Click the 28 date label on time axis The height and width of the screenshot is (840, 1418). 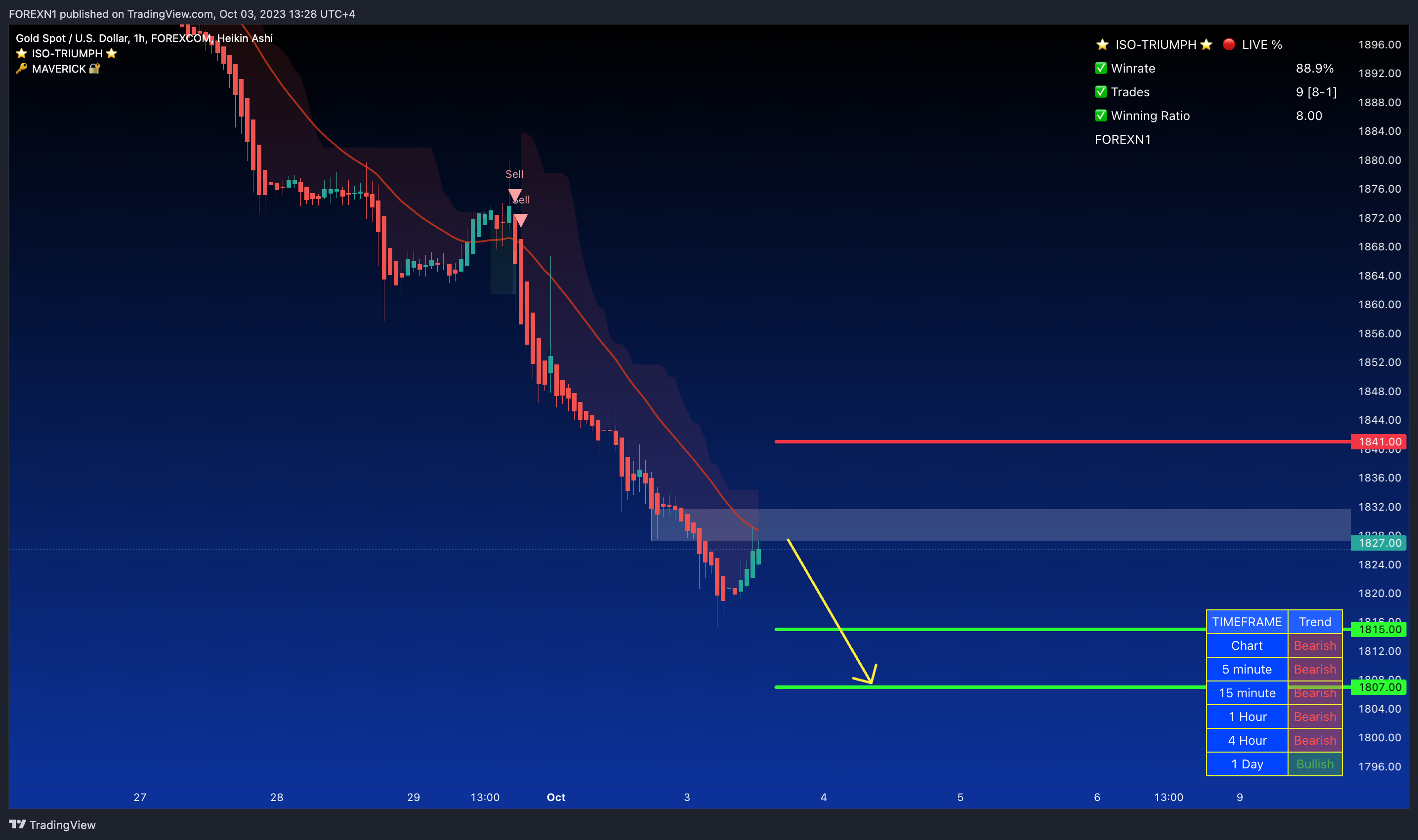click(276, 797)
